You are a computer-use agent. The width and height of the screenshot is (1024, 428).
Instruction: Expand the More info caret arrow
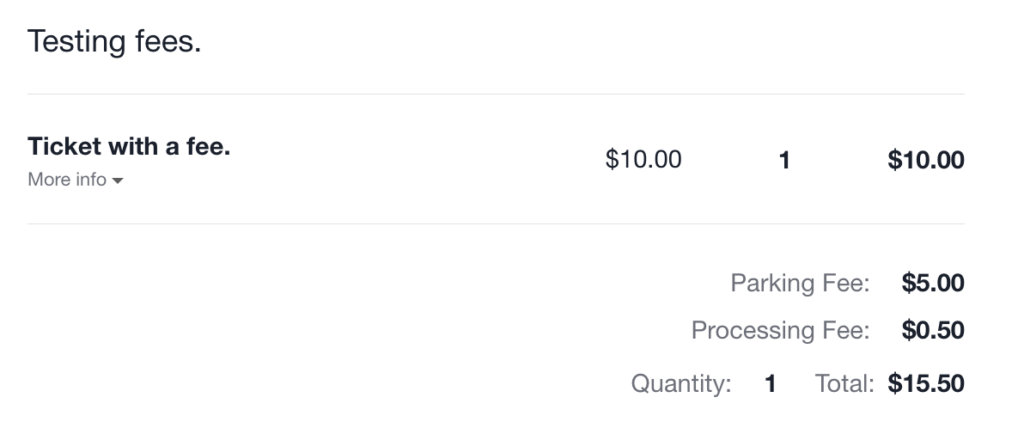click(118, 181)
